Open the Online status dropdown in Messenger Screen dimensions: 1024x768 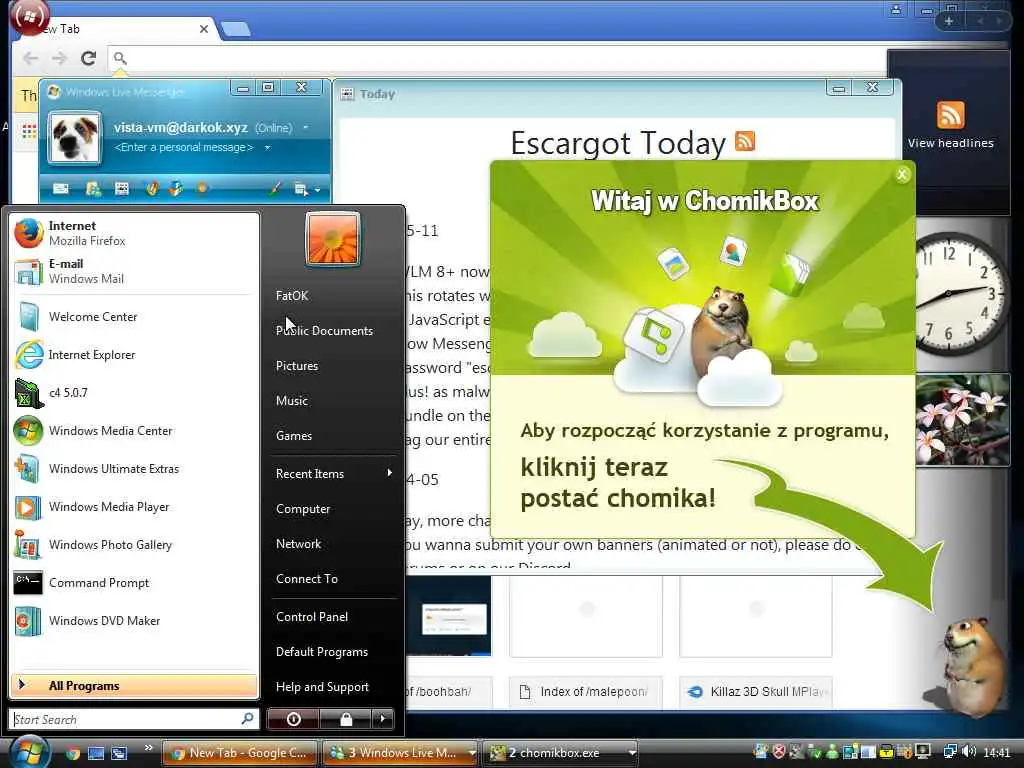pyautogui.click(x=306, y=127)
